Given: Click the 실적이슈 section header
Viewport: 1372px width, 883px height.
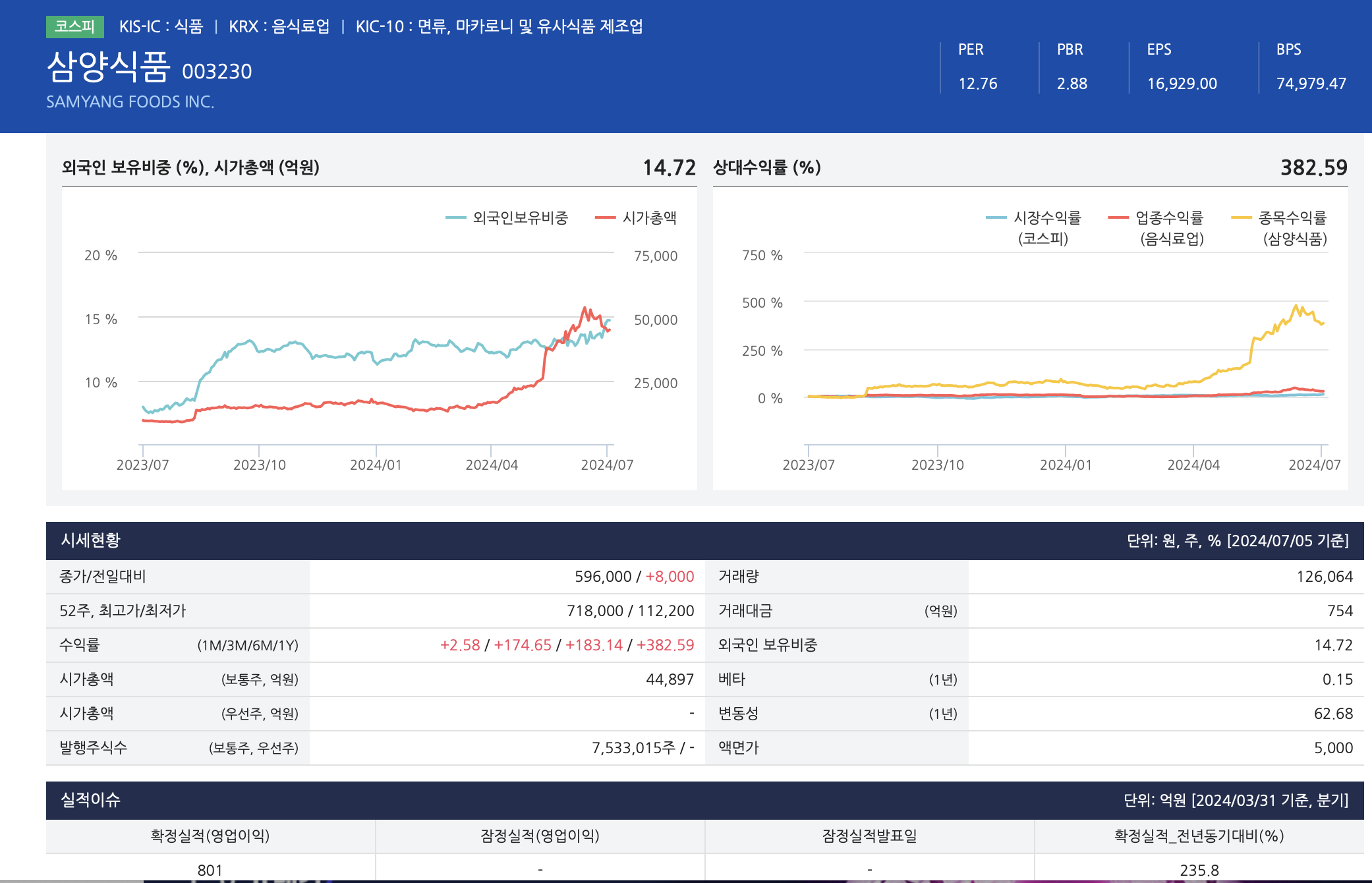Looking at the screenshot, I should pos(91,800).
